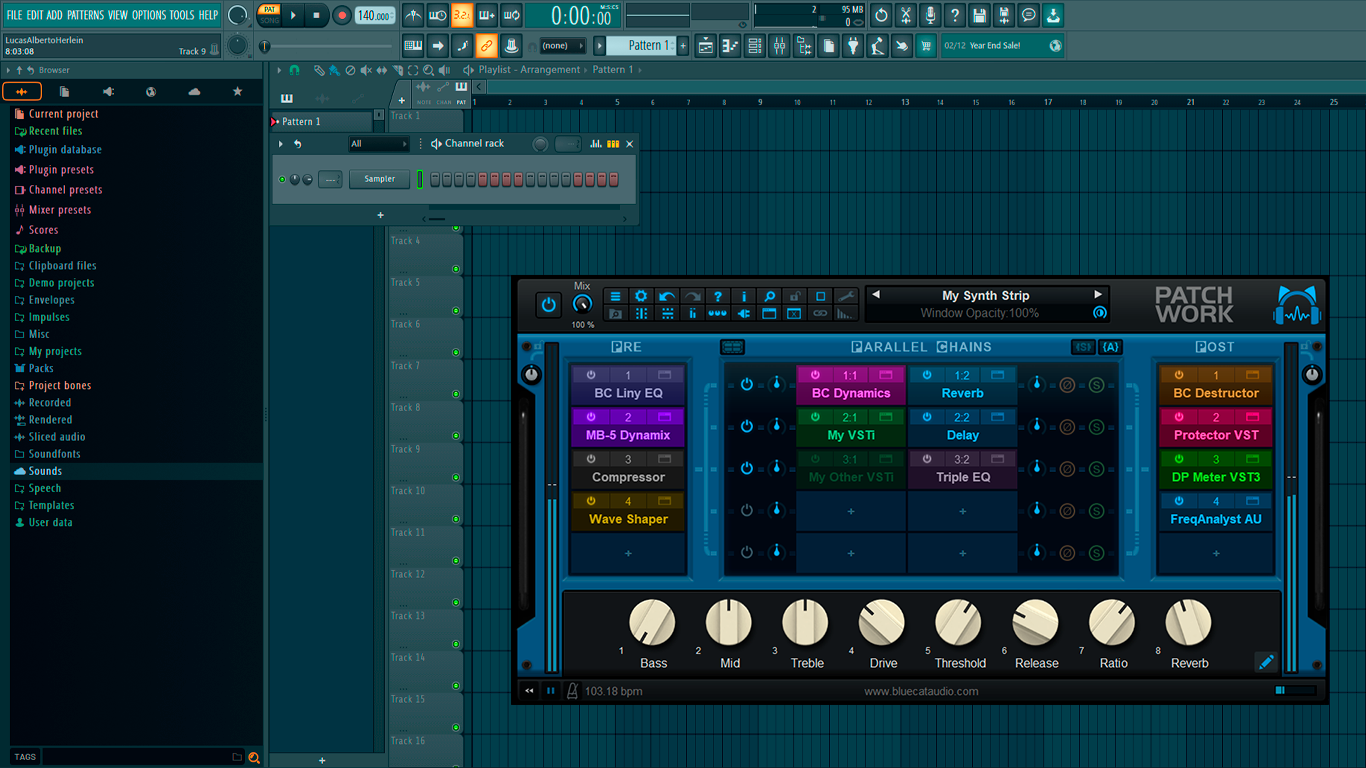This screenshot has width=1366, height=768.
Task: Open the VIEW menu
Action: (118, 15)
